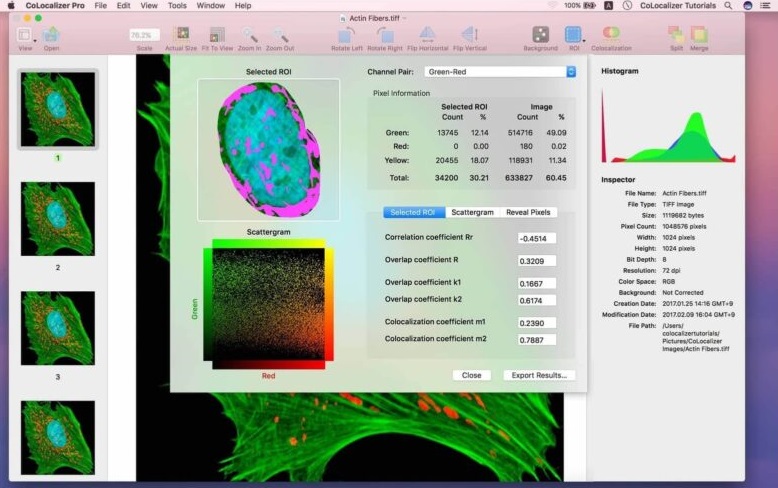778x488 pixels.
Task: Switch to the Scattergram tab
Action: click(472, 212)
